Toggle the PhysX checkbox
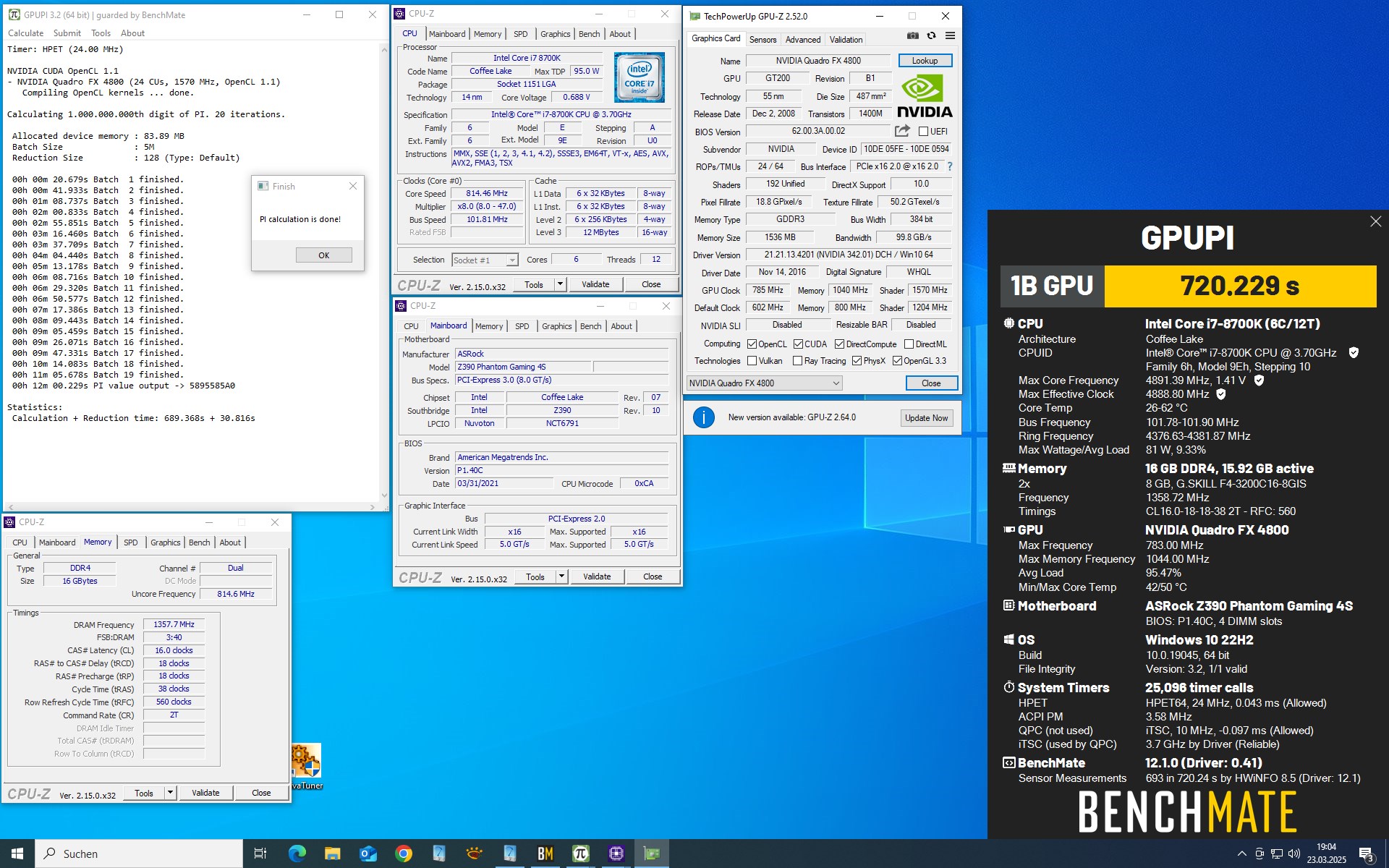The width and height of the screenshot is (1389, 868). click(x=857, y=361)
